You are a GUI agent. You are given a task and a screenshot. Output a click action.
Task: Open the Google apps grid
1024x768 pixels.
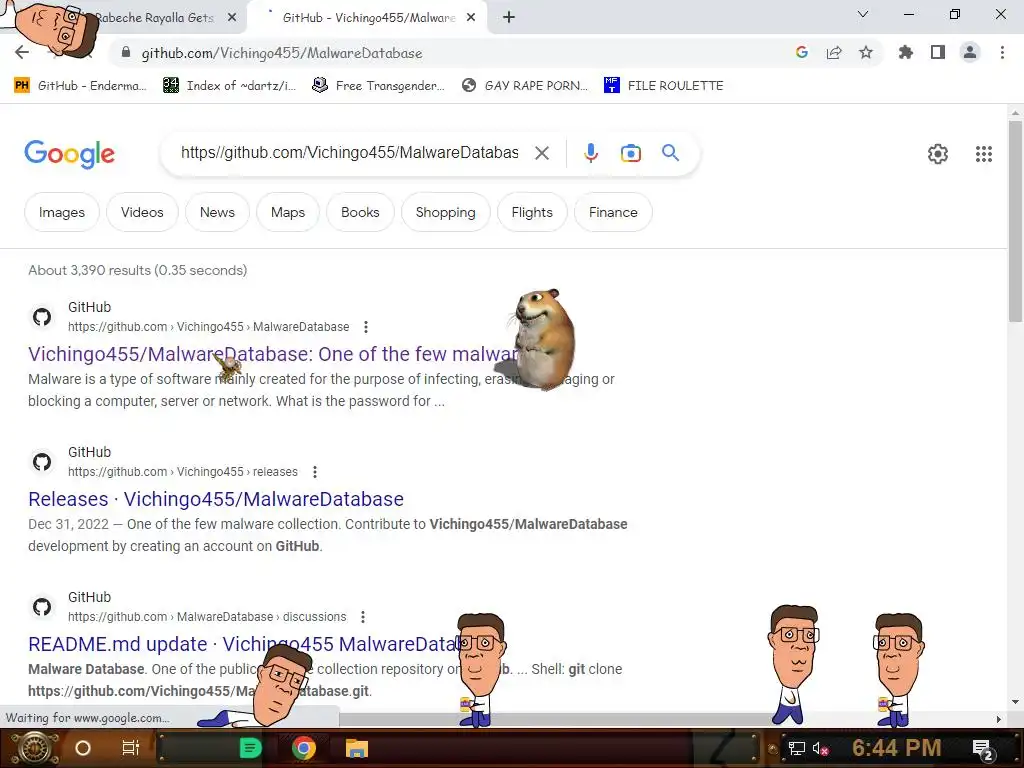pyautogui.click(x=984, y=154)
